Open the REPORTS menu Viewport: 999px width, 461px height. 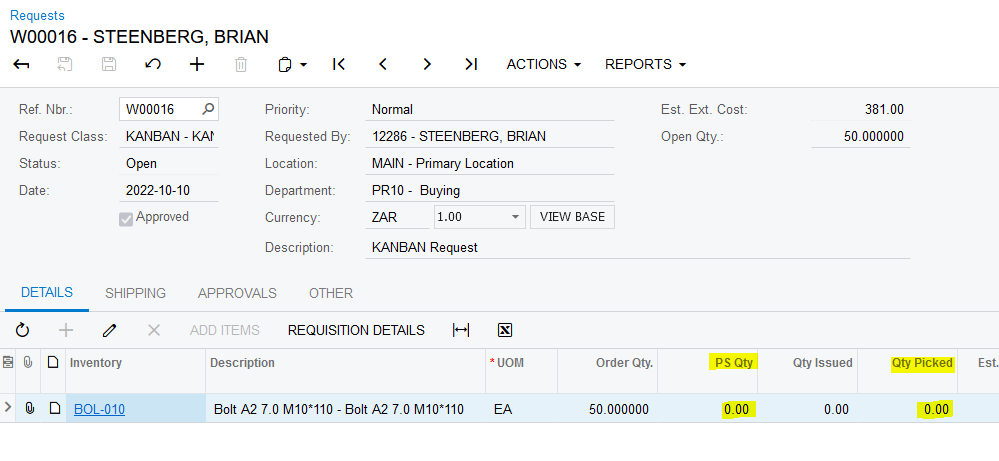click(x=645, y=64)
